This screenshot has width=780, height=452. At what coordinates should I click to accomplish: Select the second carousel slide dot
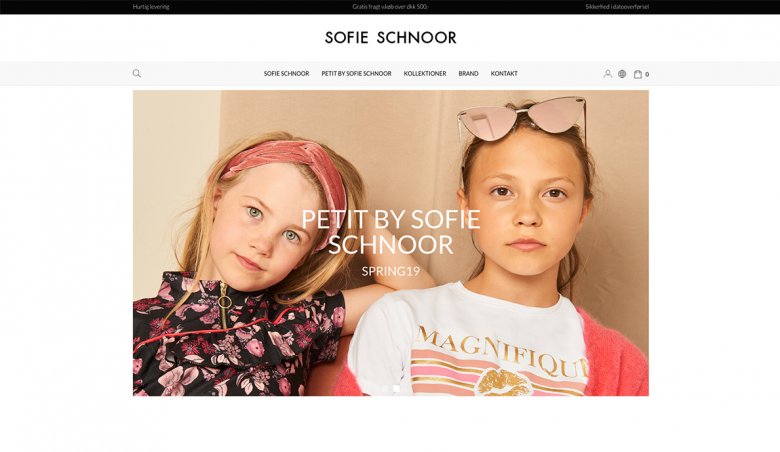tap(396, 388)
